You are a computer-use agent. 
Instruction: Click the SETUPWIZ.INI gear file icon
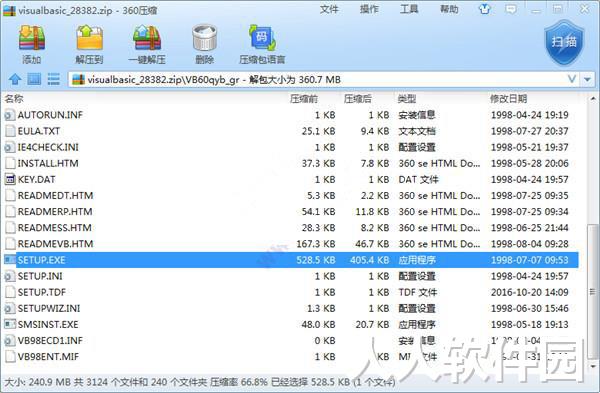(10, 308)
